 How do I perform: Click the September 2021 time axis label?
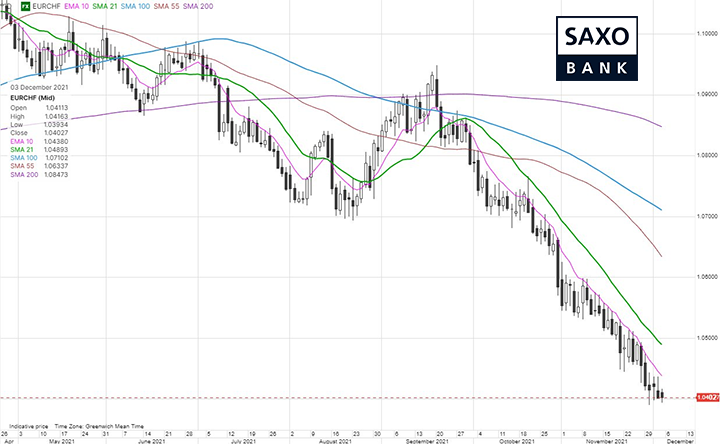click(x=427, y=441)
